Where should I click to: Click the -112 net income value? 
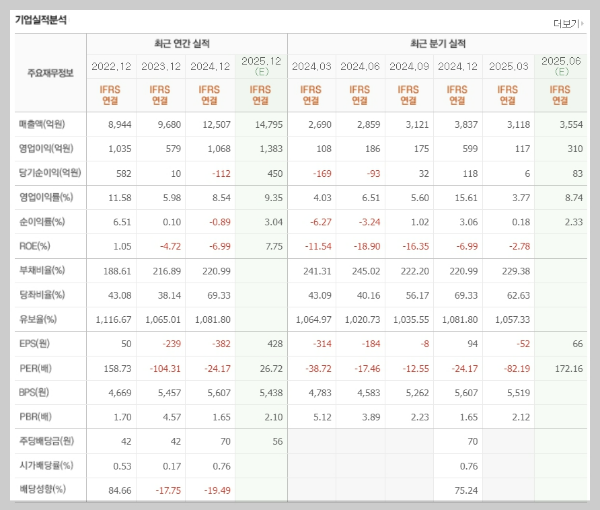coord(222,174)
